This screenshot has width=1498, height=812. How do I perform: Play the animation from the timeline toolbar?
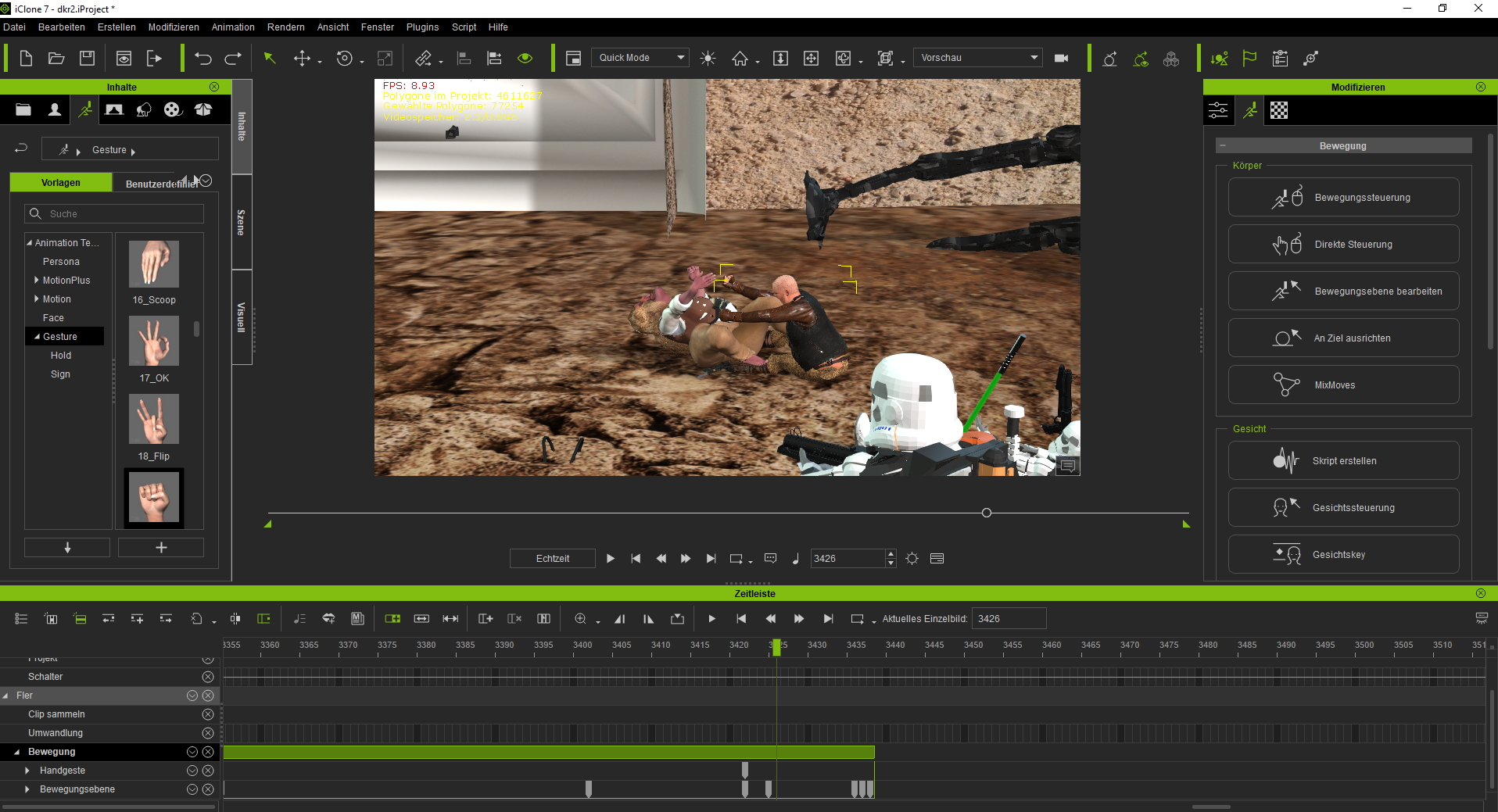711,619
